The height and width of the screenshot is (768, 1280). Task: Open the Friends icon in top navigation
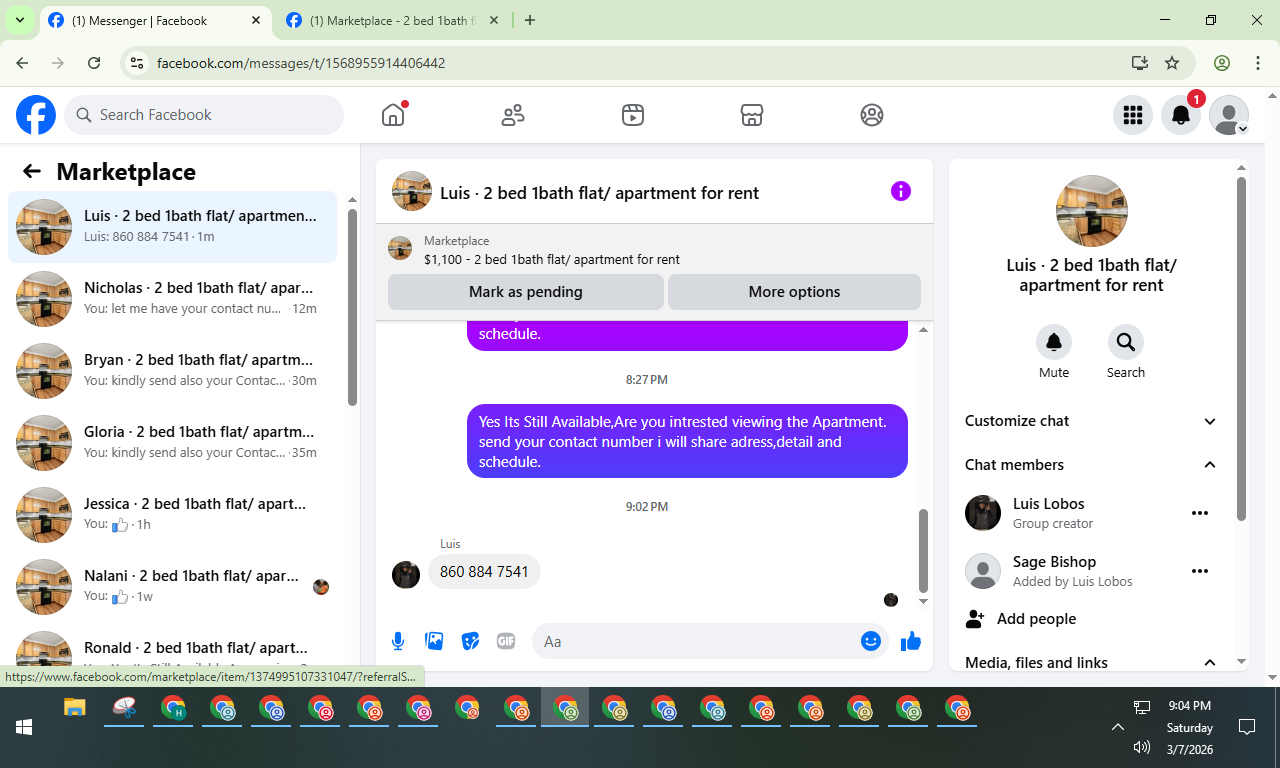(x=513, y=115)
